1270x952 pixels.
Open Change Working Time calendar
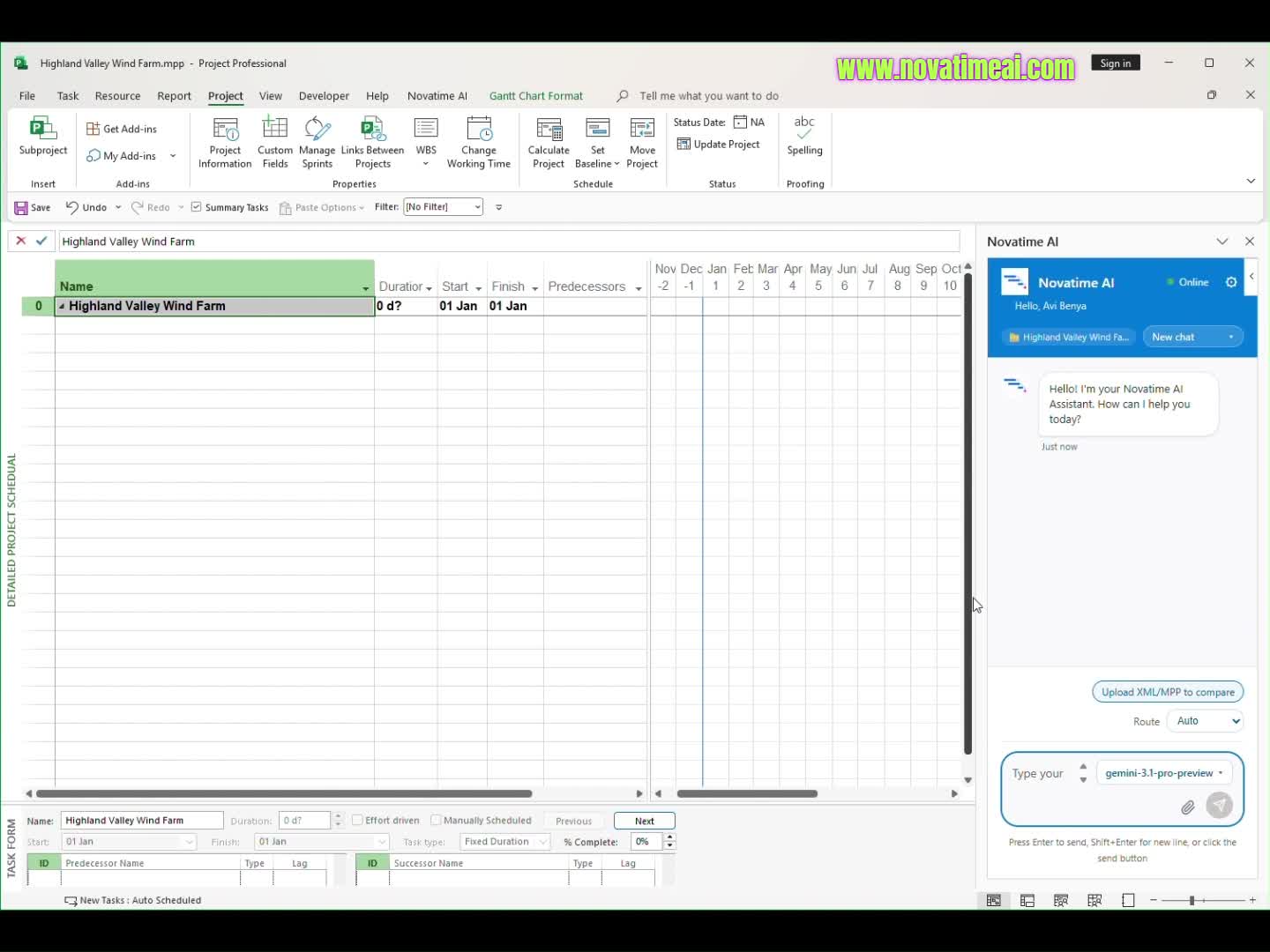coord(479,143)
